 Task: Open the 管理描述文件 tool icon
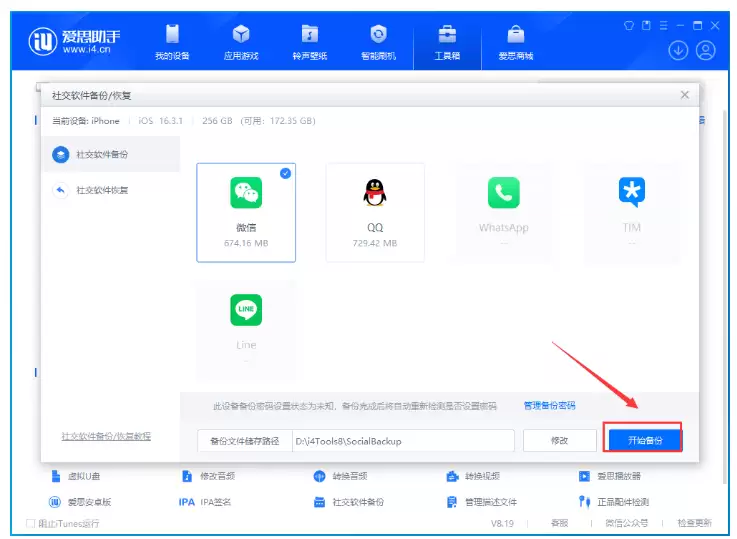452,502
